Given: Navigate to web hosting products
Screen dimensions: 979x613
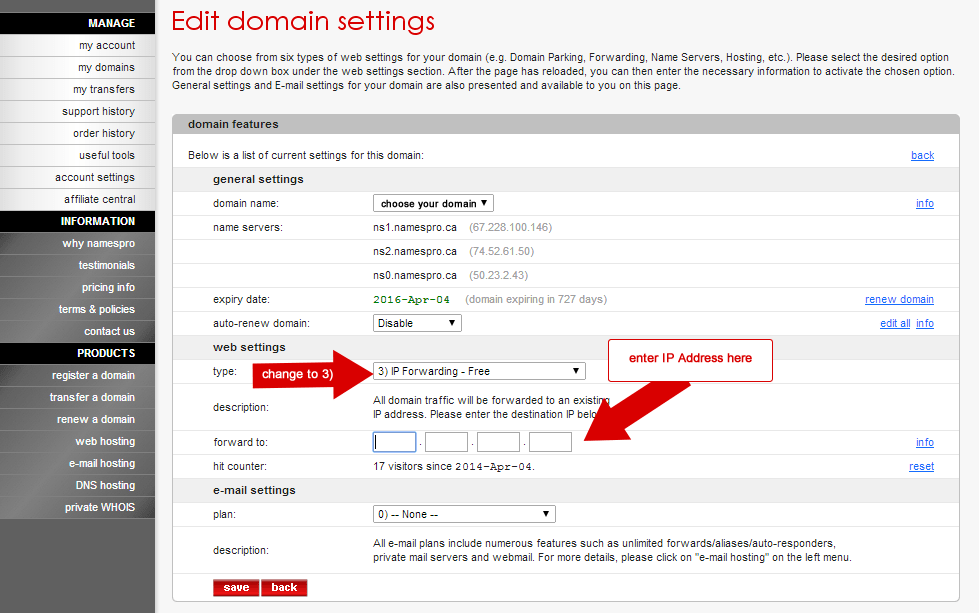Looking at the screenshot, I should (x=111, y=441).
